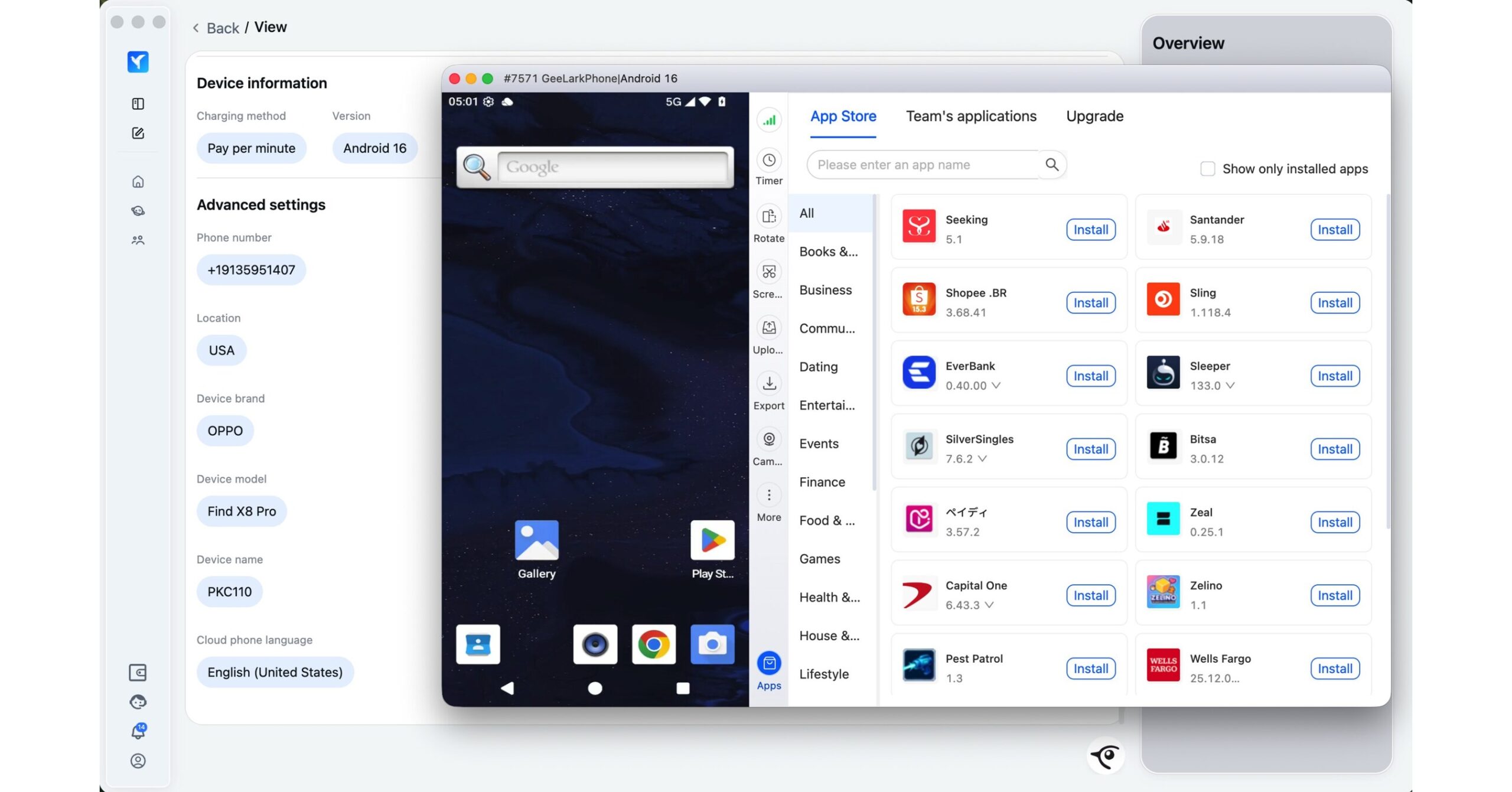Image resolution: width=1512 pixels, height=792 pixels.
Task: Click the GeeLark logo in left sidebar
Action: click(138, 61)
